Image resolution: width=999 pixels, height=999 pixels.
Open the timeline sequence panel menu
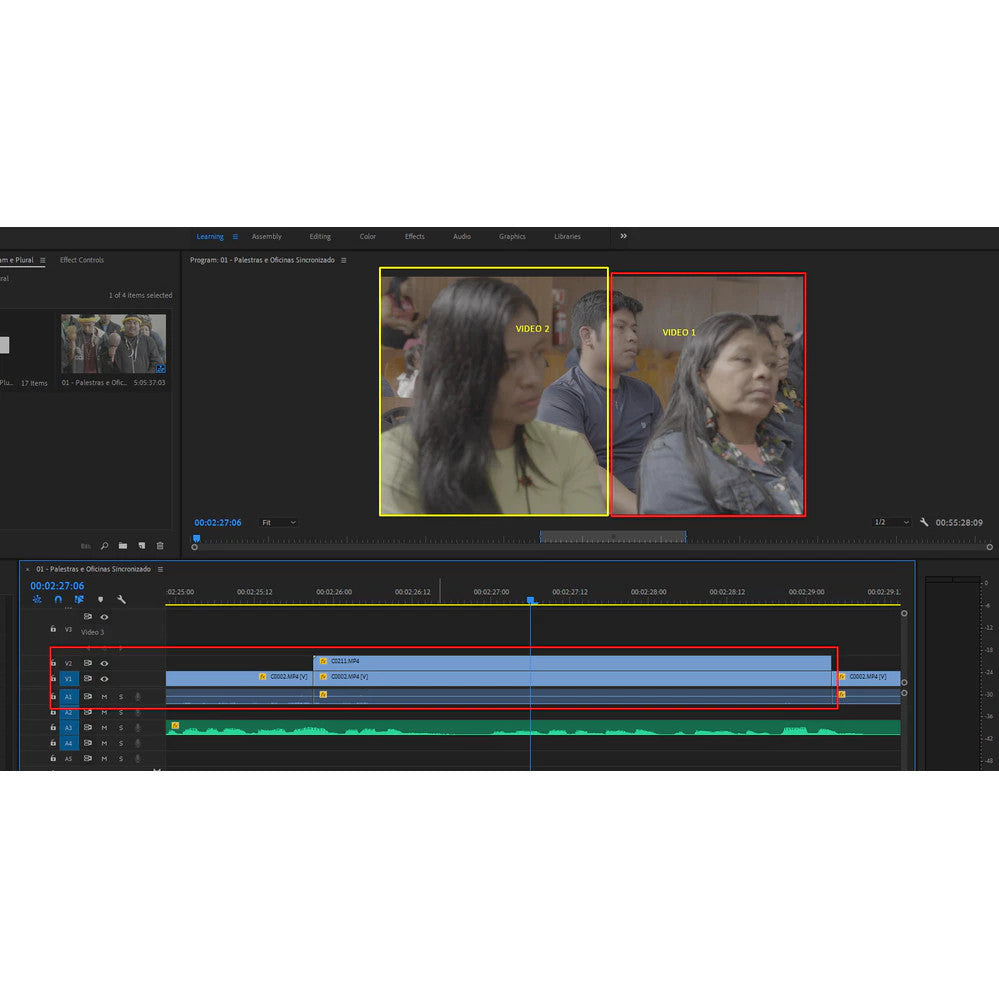160,569
